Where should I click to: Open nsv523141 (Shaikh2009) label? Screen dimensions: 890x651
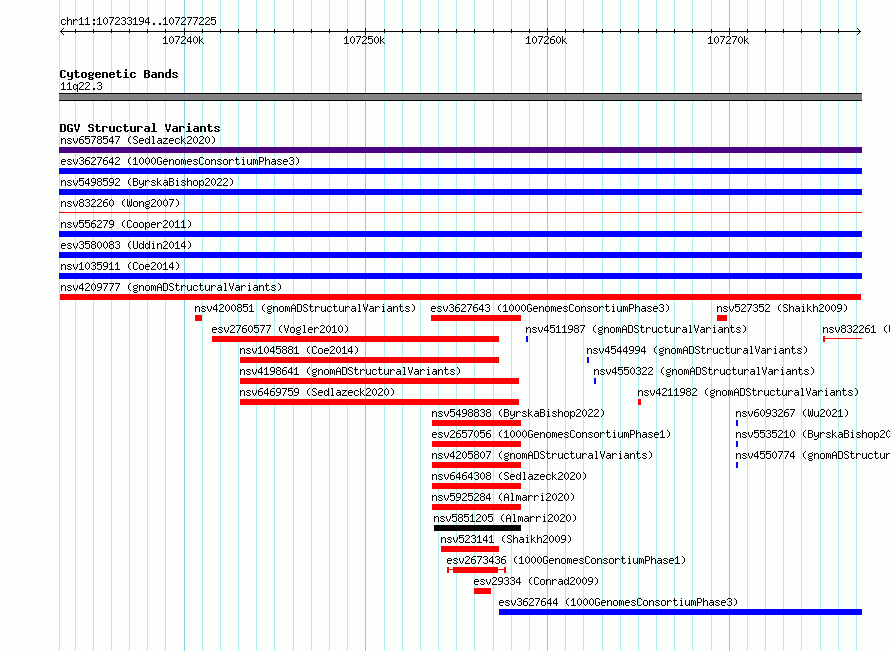[506, 539]
